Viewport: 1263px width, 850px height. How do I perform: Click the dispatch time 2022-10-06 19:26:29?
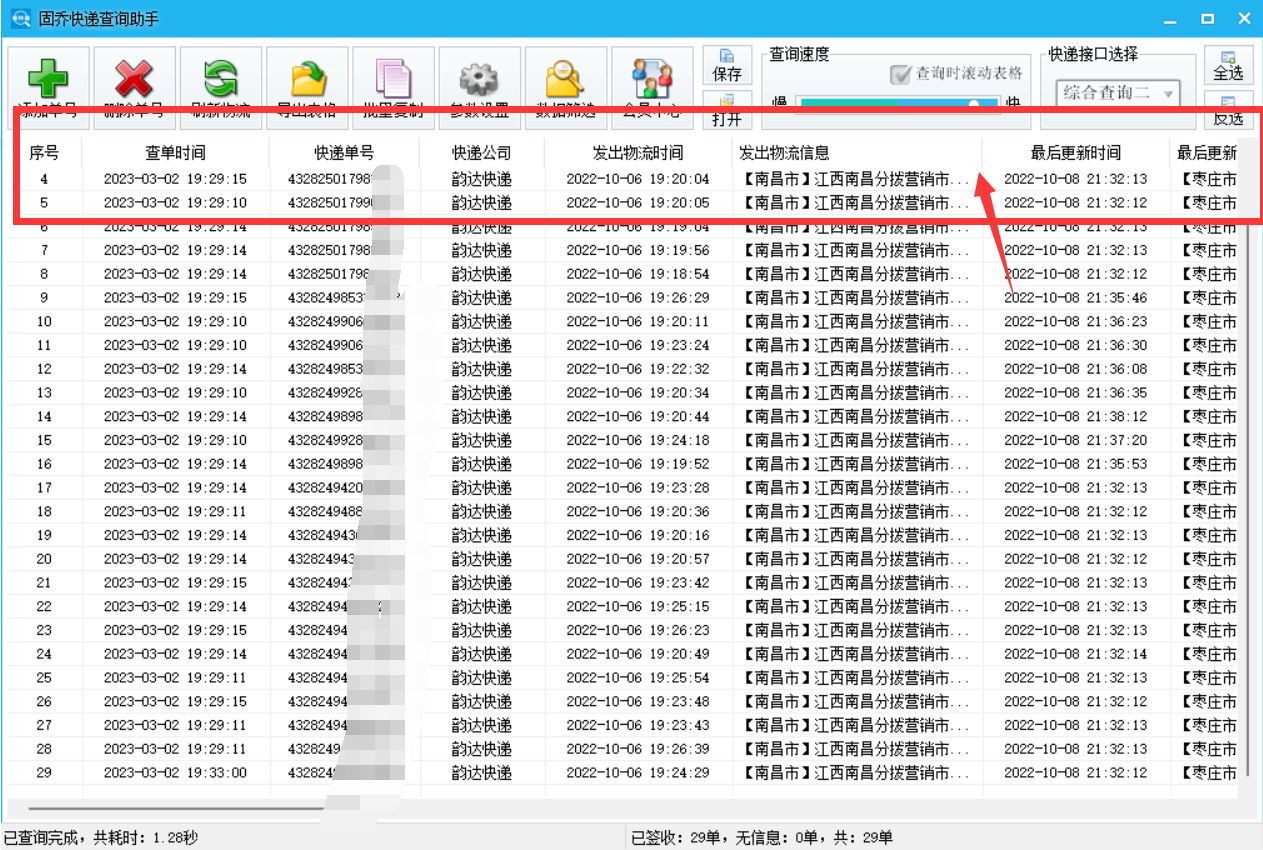638,298
